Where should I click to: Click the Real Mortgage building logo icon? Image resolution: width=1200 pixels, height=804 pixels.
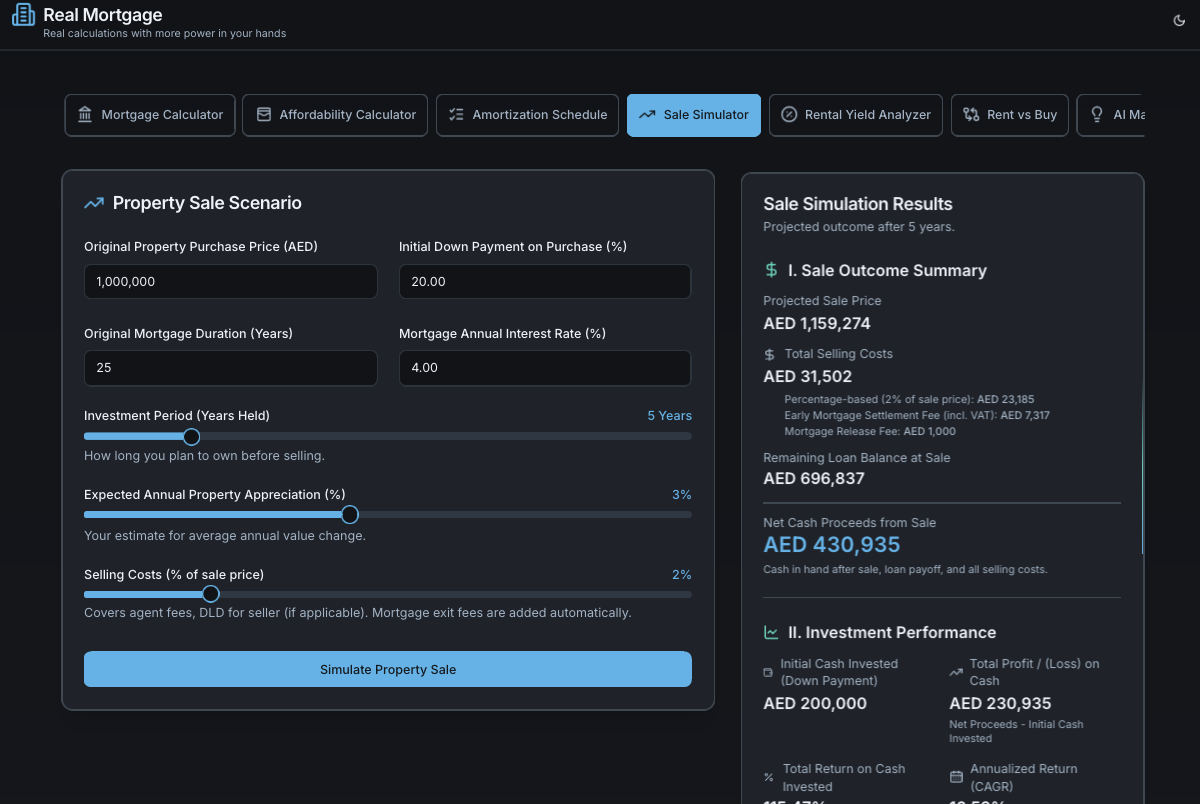click(x=23, y=16)
